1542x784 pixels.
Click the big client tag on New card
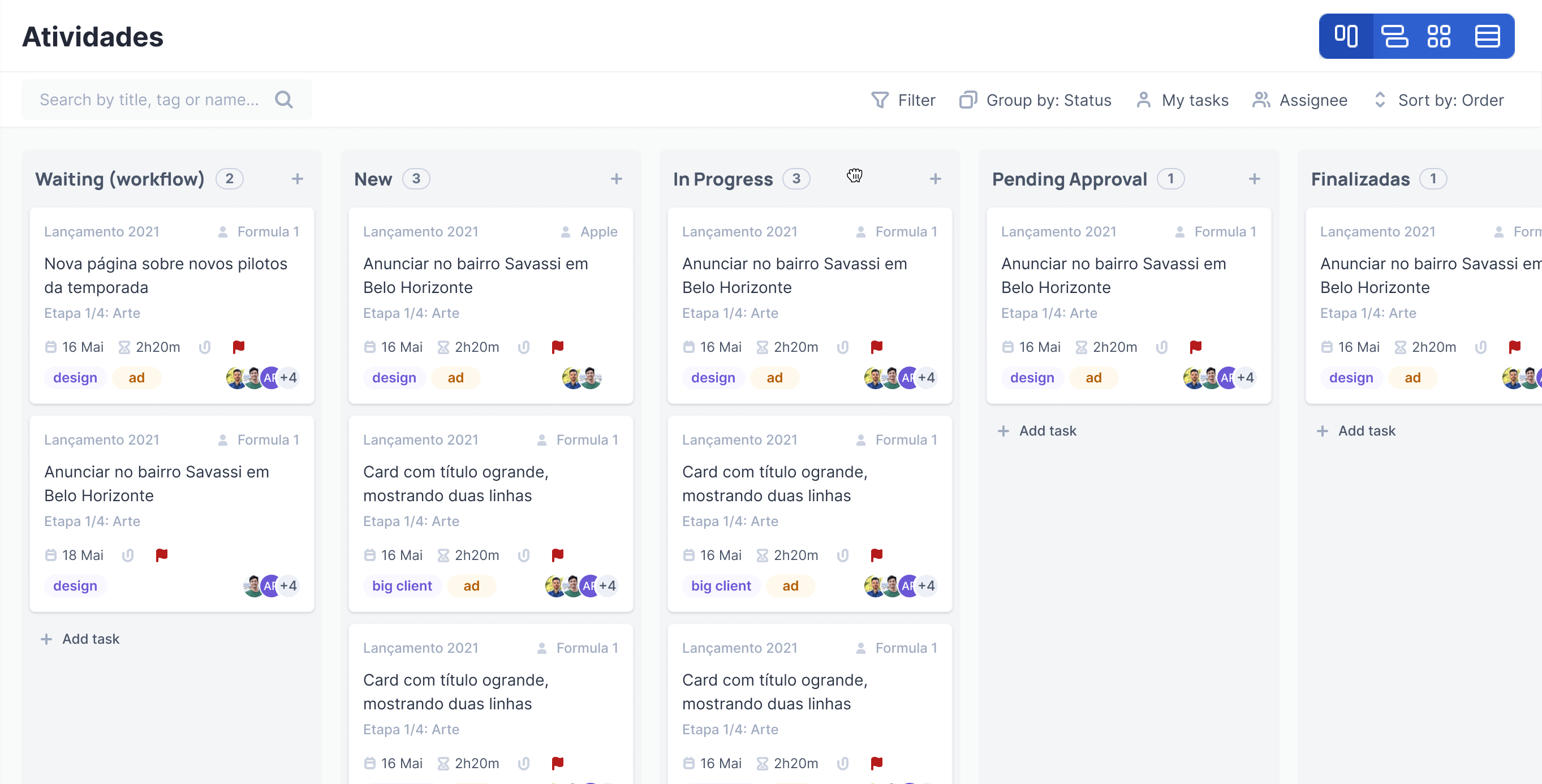tap(402, 586)
